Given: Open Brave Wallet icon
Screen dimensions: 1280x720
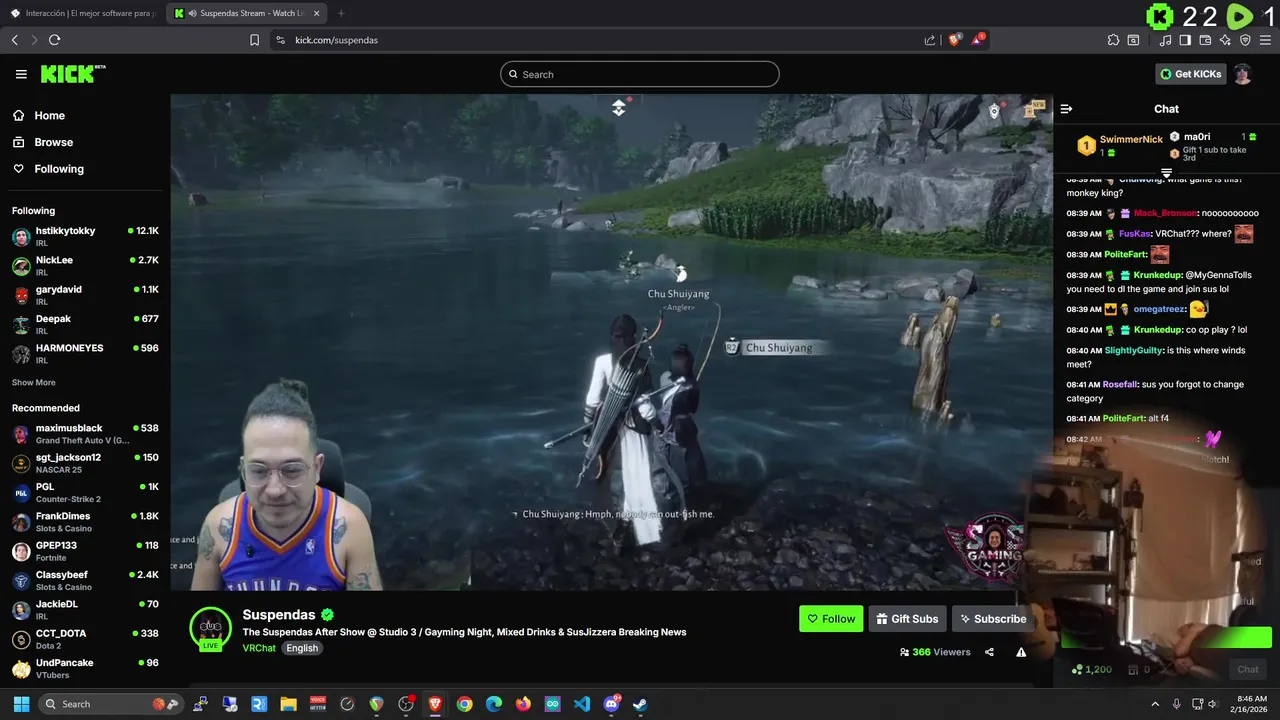Looking at the screenshot, I should (1205, 40).
